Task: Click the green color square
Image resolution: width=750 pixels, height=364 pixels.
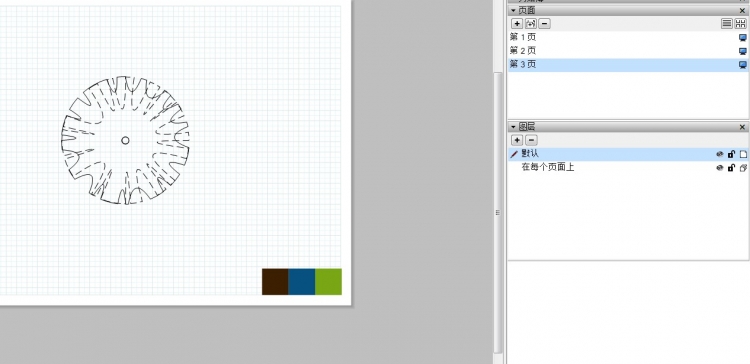Action: click(329, 282)
